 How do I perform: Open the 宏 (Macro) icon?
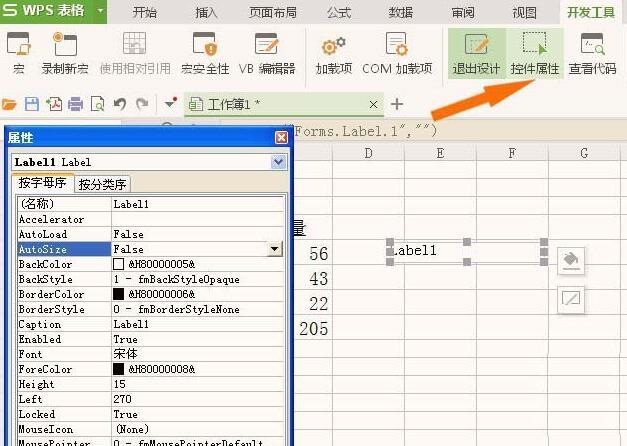point(18,53)
